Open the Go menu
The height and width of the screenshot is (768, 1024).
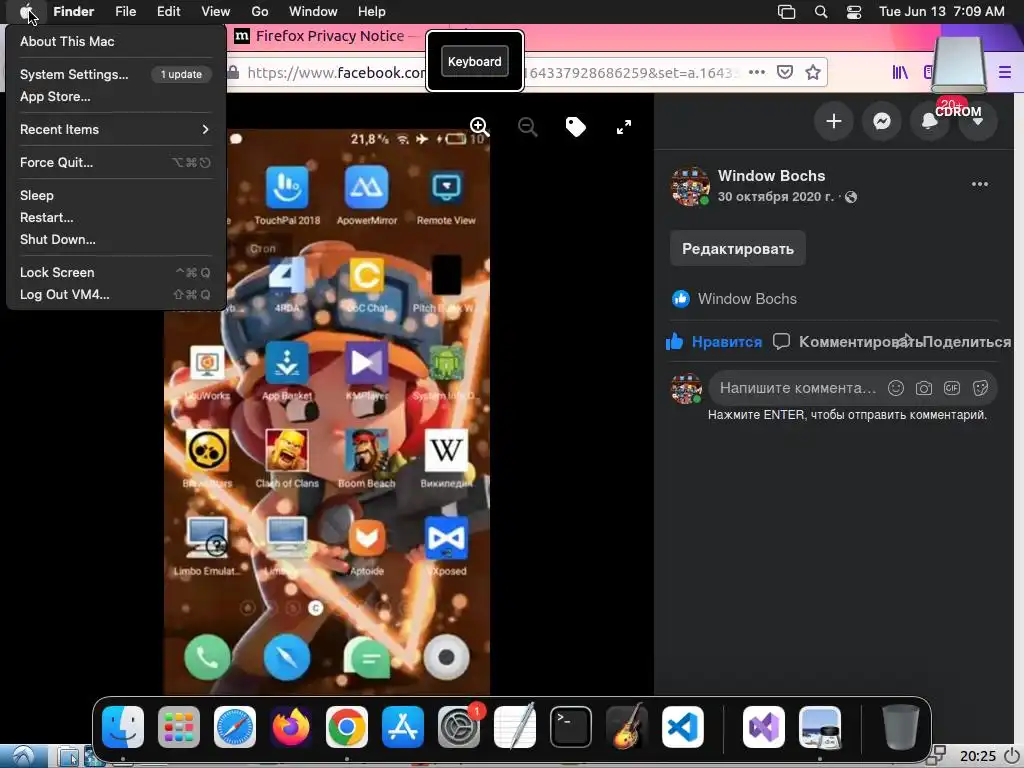point(259,11)
